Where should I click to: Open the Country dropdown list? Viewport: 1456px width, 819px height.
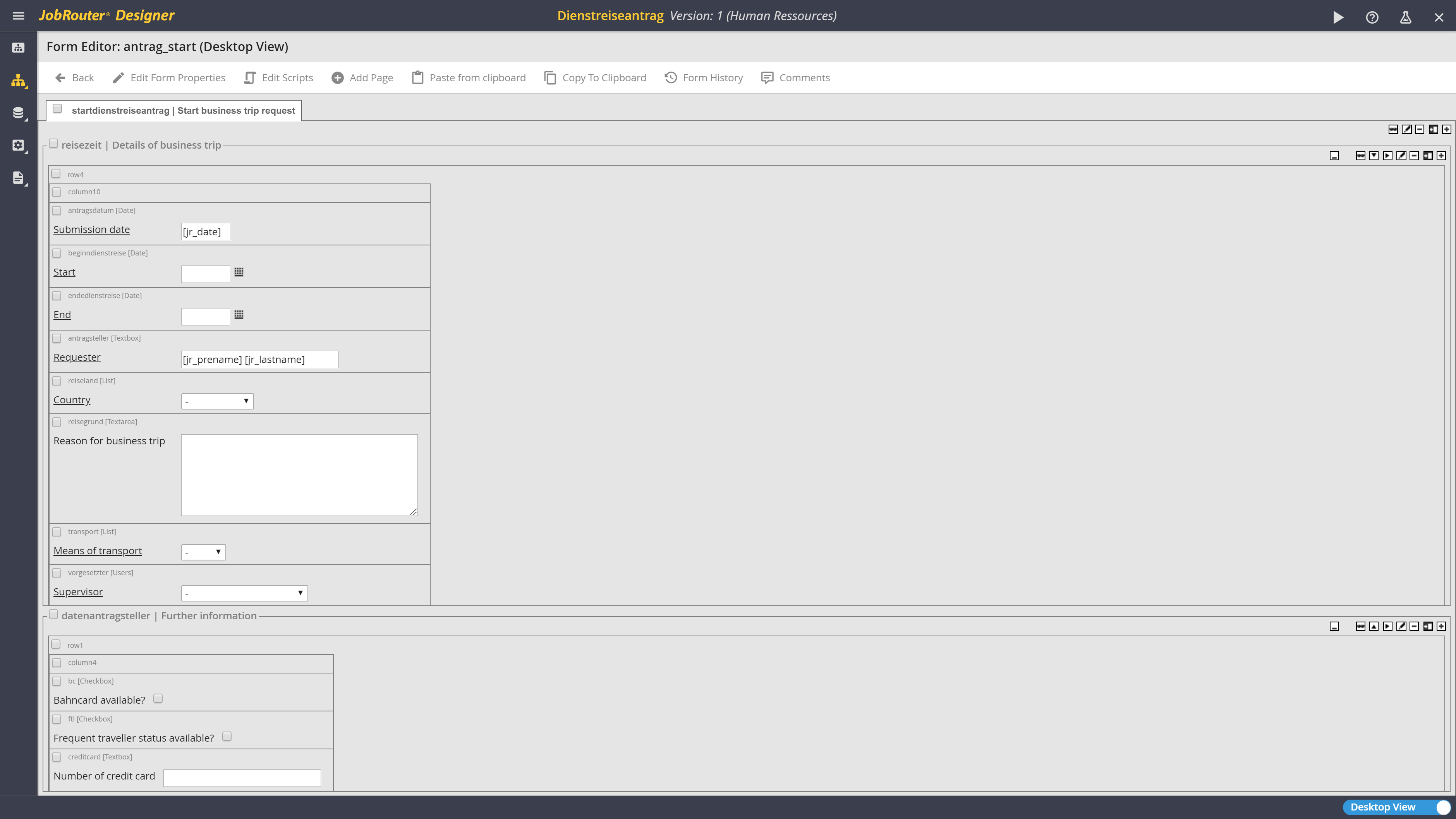(217, 401)
